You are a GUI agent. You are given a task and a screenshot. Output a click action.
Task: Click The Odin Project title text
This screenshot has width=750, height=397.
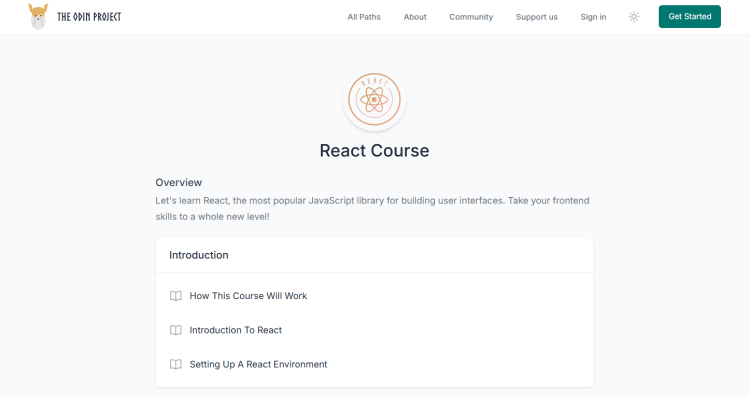89,17
